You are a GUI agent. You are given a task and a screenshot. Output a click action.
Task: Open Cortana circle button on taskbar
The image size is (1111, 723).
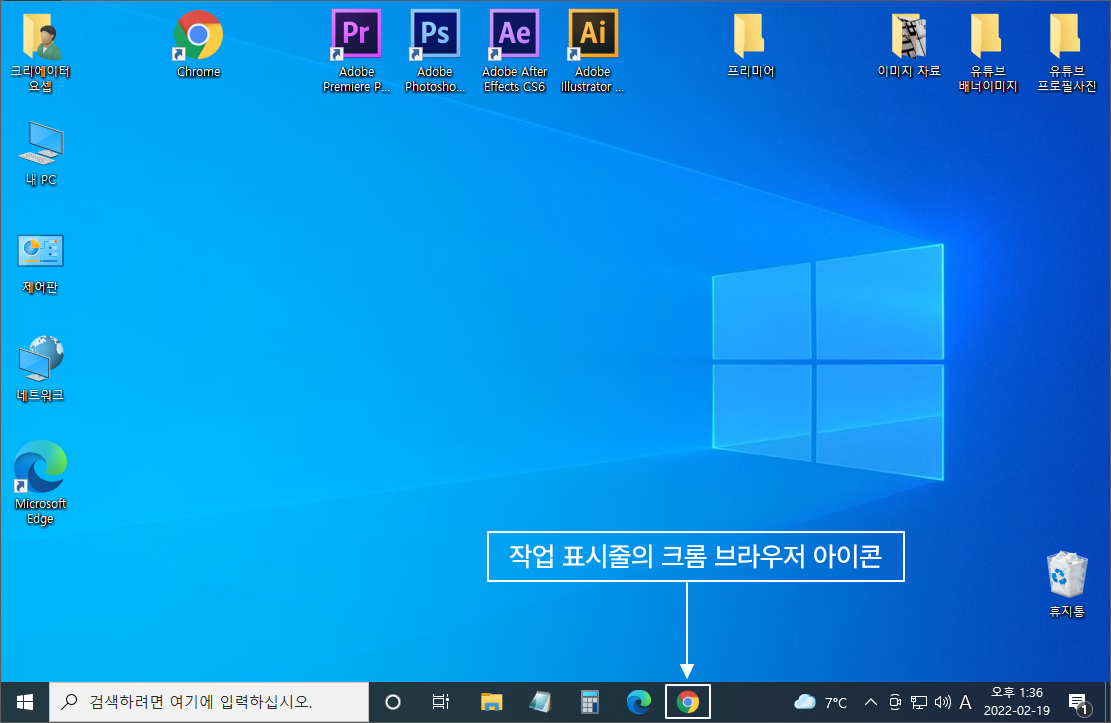tap(393, 702)
